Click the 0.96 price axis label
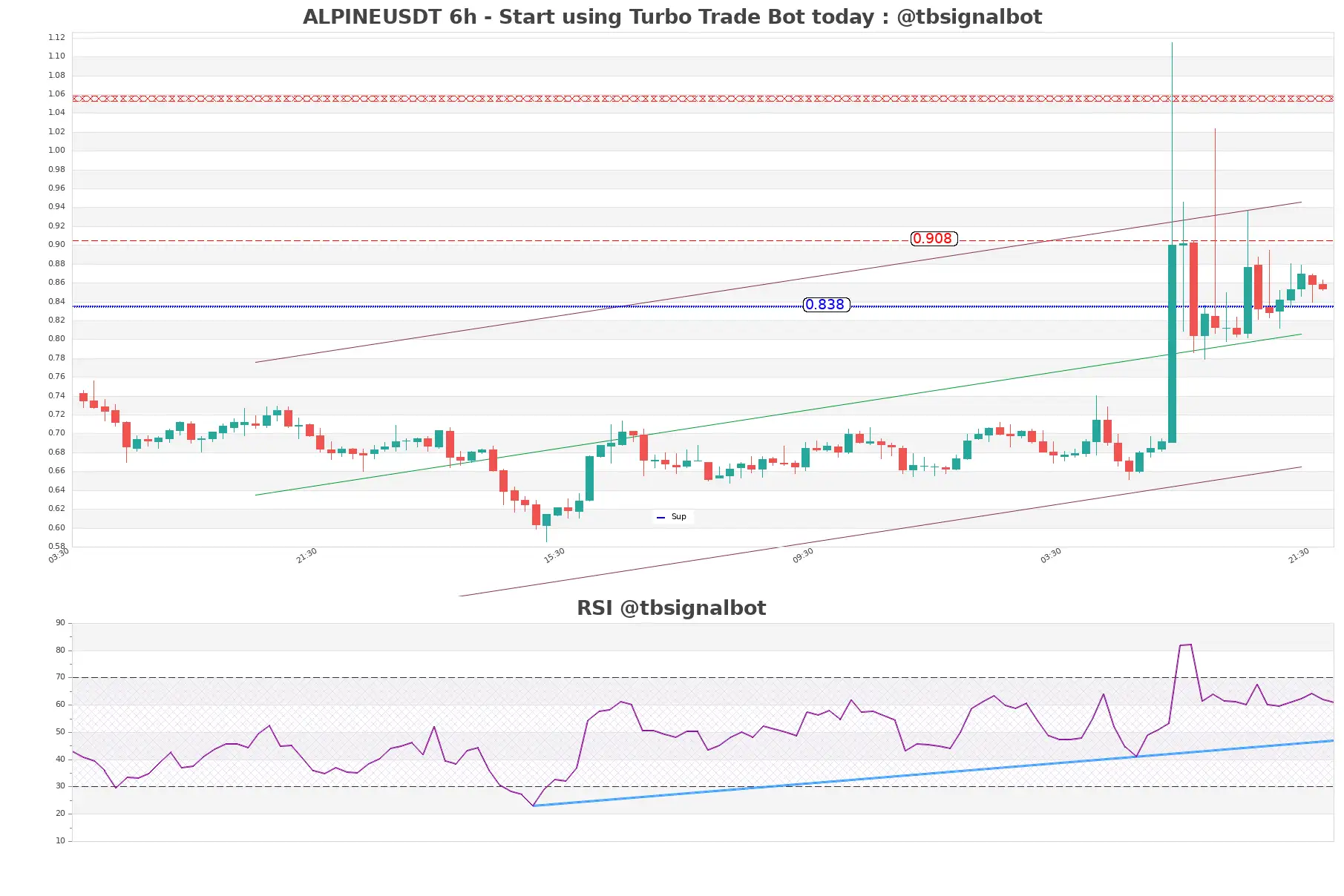Screen dimensions: 1344x896 56,188
